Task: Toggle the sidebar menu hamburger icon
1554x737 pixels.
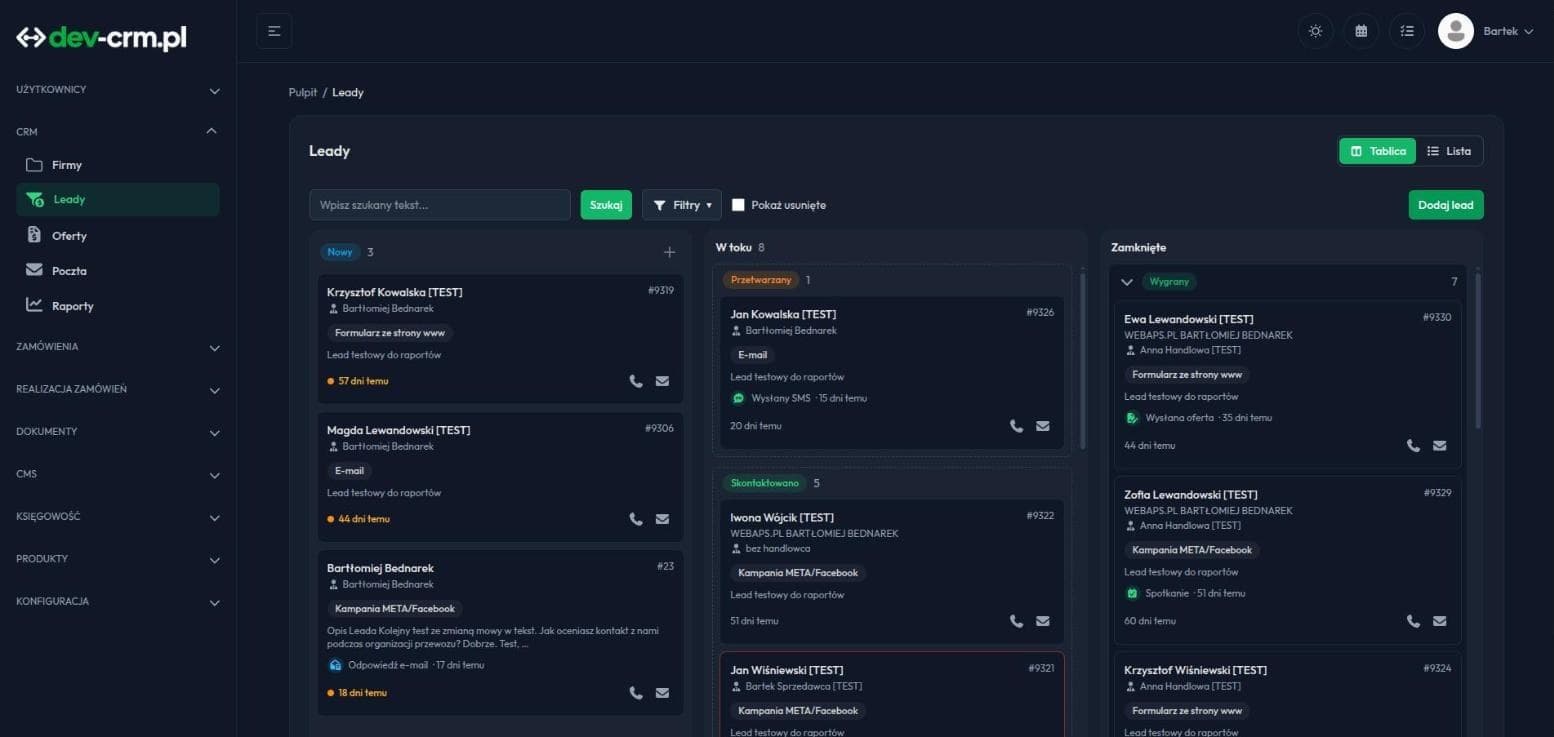Action: (274, 31)
